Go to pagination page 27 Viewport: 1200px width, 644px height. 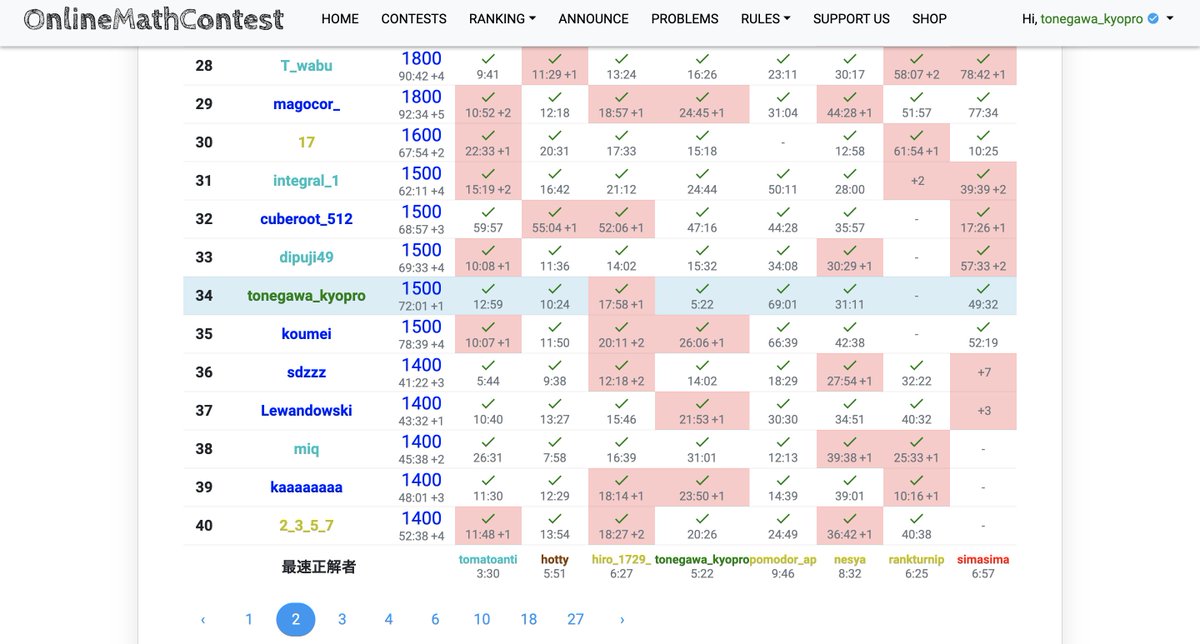[x=576, y=620]
